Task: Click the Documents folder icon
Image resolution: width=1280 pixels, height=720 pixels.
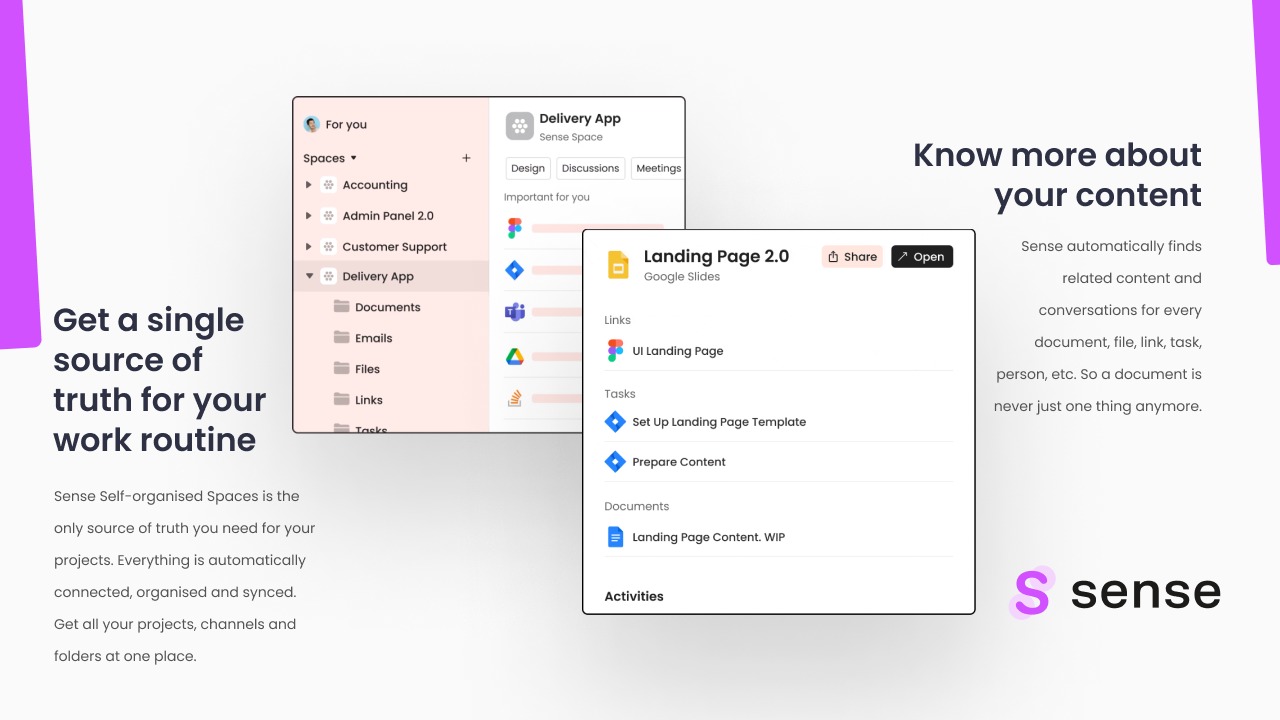Action: click(x=341, y=307)
